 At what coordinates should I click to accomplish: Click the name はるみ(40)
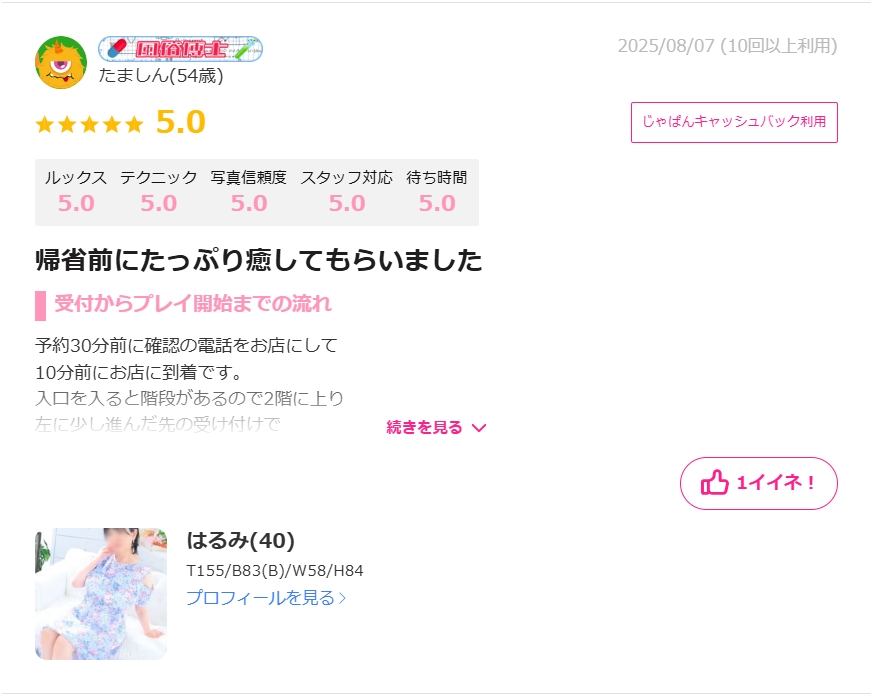pyautogui.click(x=241, y=541)
